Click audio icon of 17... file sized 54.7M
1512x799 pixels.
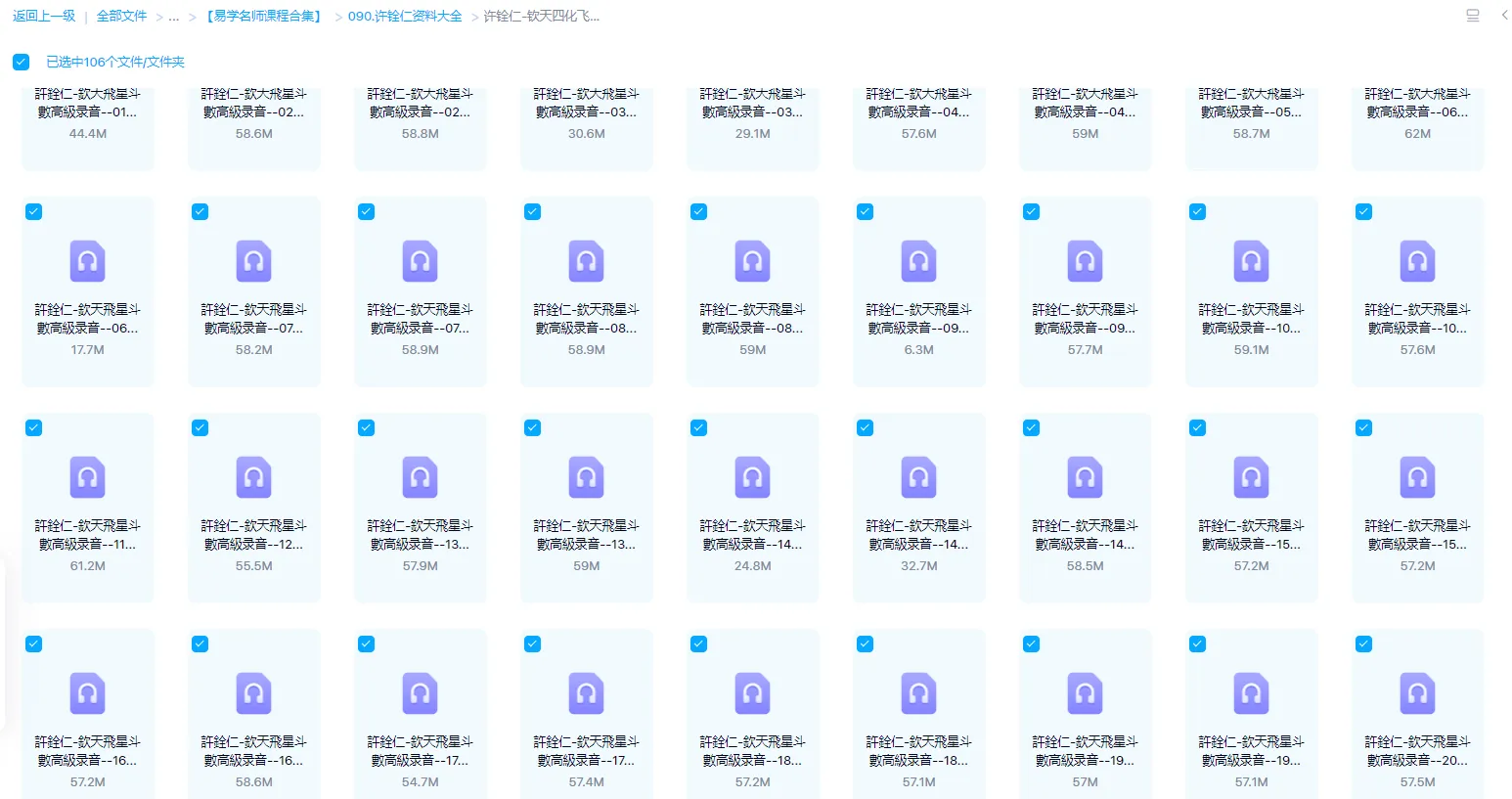click(x=421, y=693)
